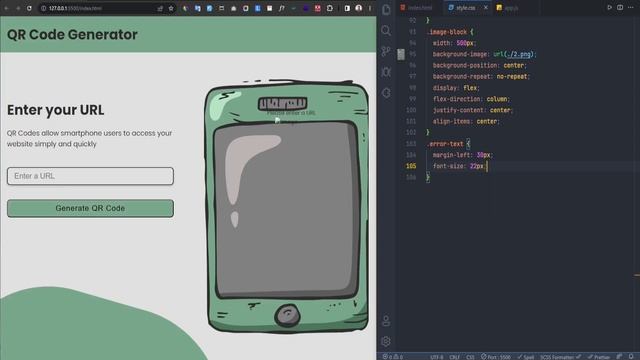Click the background-repeat: no-repeat line
The height and width of the screenshot is (360, 640).
481,76
